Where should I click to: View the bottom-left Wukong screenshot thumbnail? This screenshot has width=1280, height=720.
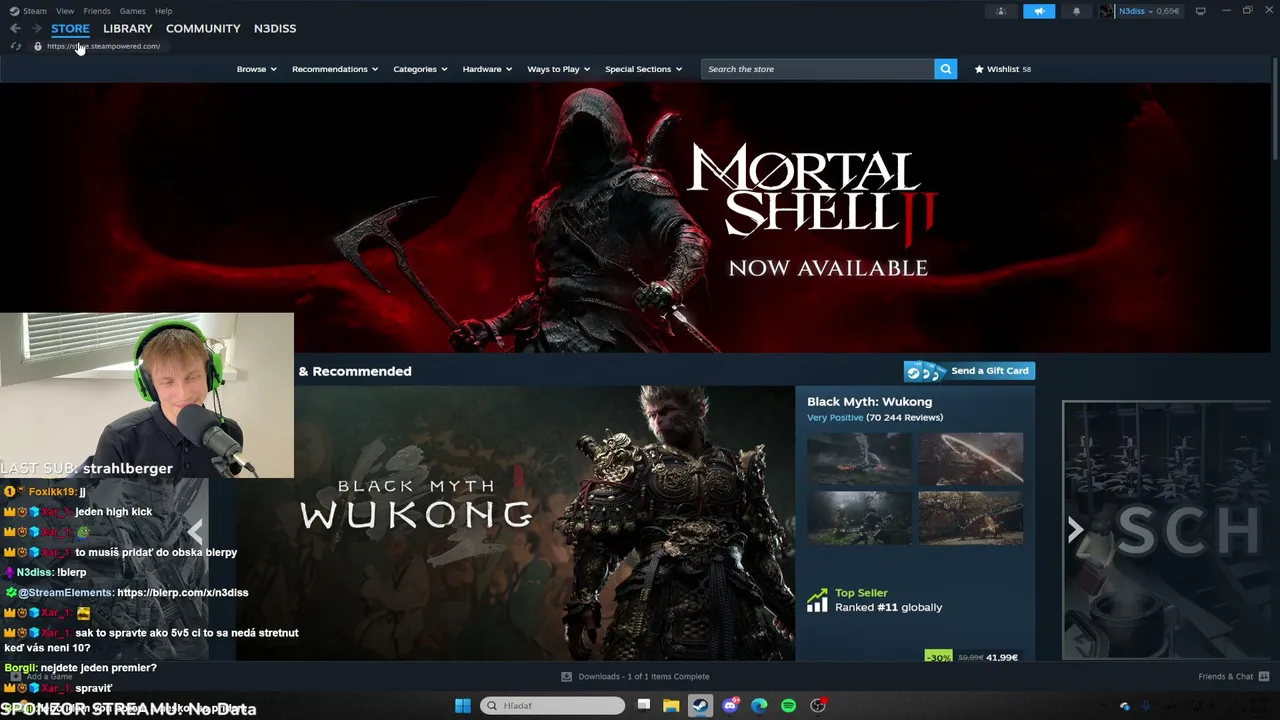[859, 518]
